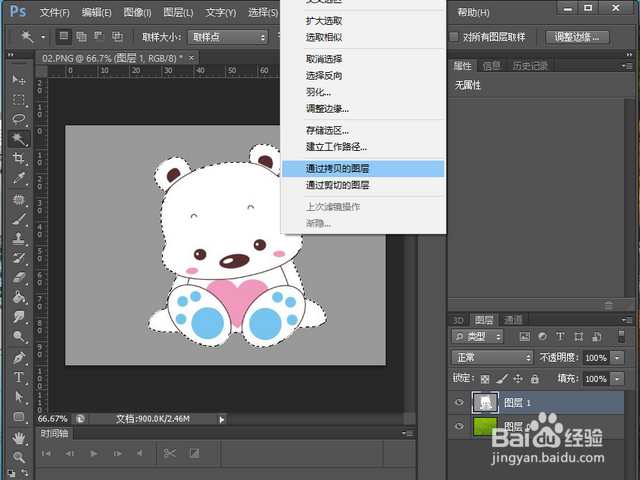This screenshot has width=640, height=480.
Task: Select the Hand tool
Action: point(19,438)
